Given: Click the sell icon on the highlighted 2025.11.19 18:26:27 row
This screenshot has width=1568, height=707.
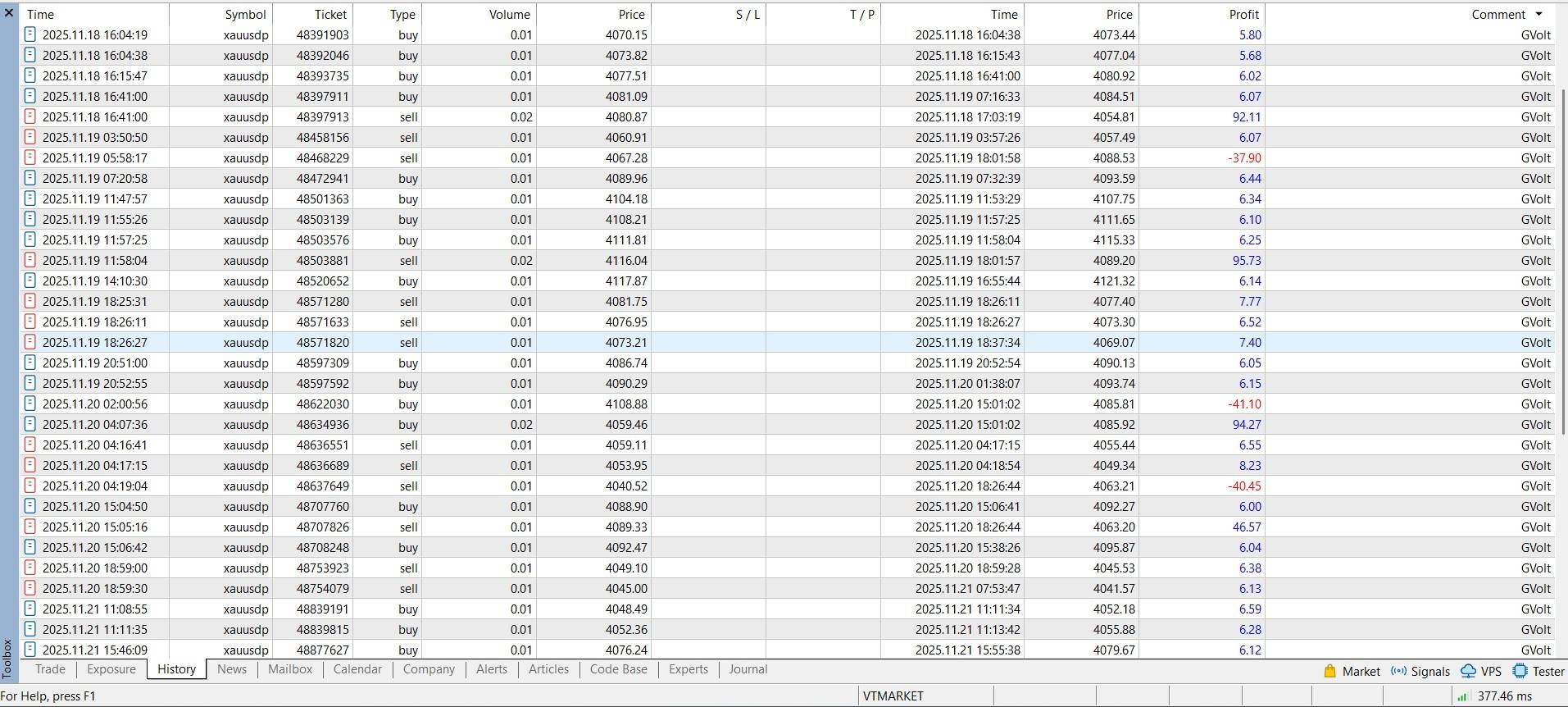Looking at the screenshot, I should [30, 342].
